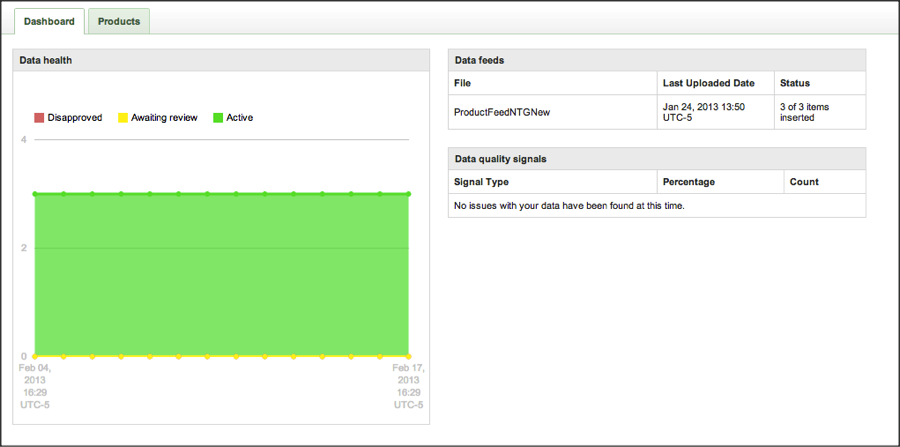
Task: Click the Feb 17, 2013 x-axis label
Action: click(408, 386)
